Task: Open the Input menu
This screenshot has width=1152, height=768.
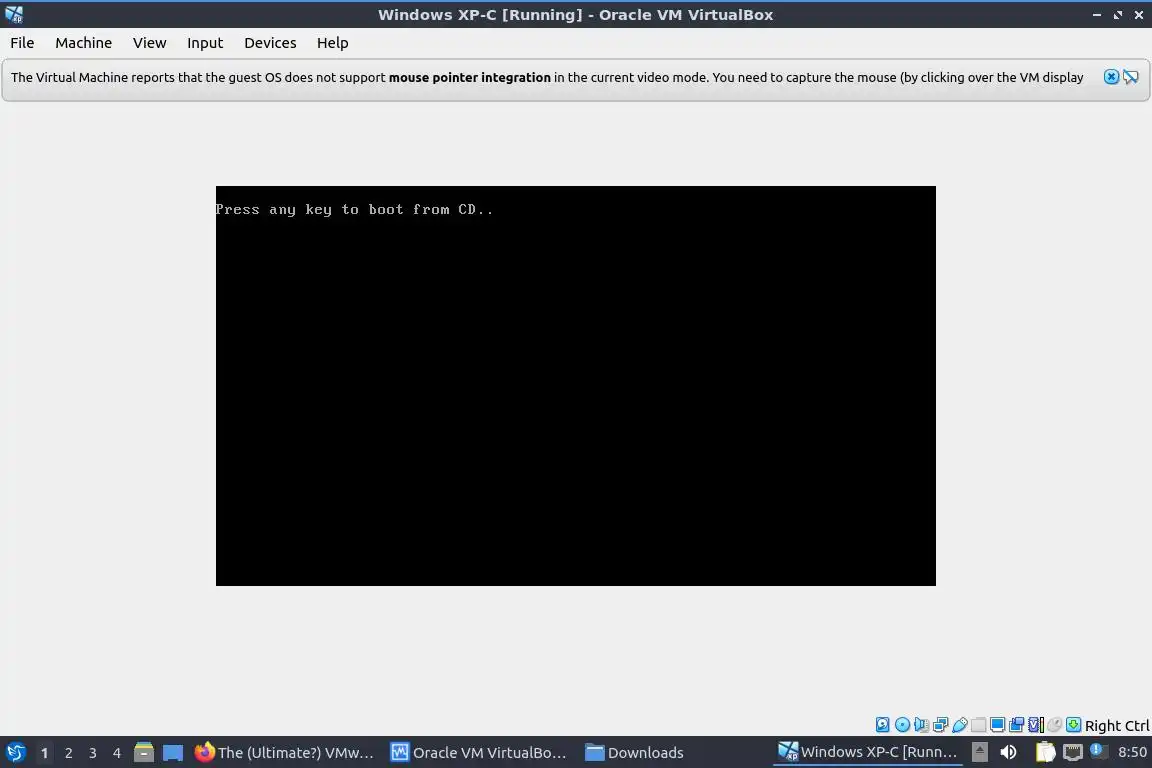Action: (x=204, y=43)
